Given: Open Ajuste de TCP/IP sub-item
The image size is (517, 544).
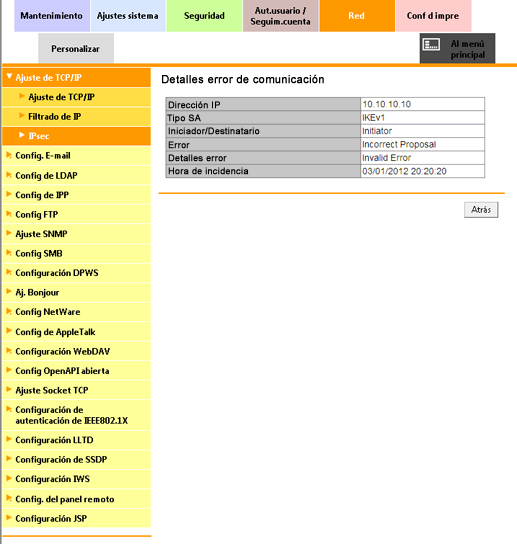Looking at the screenshot, I should click(76, 97).
